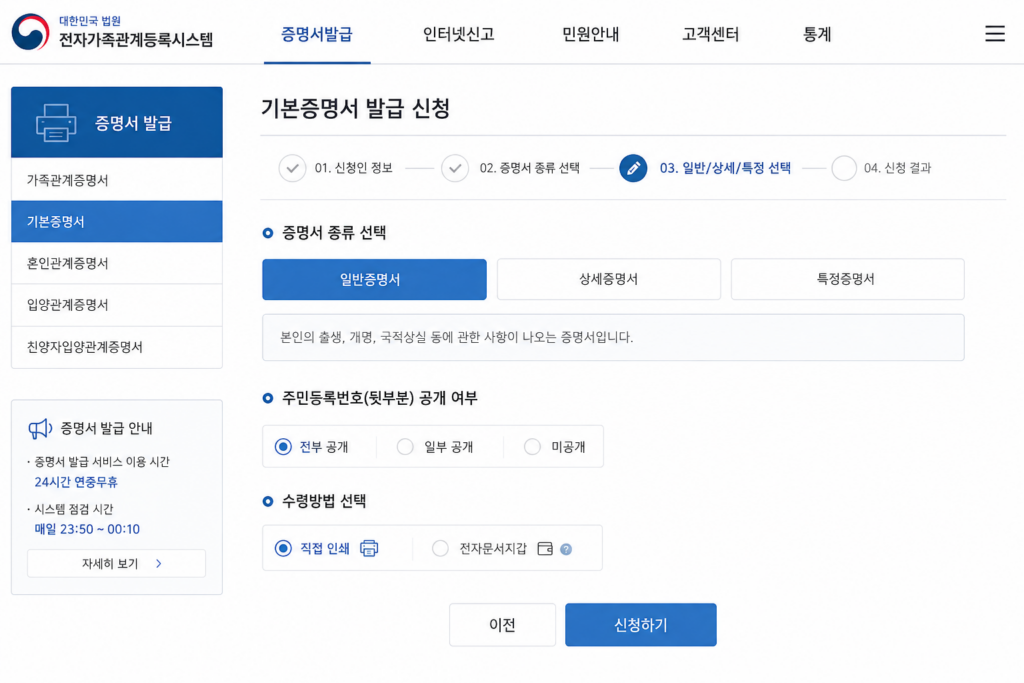Screen dimensions: 1024x683
Task: Select 입양관계증명서 in the sidebar
Action: (x=117, y=305)
